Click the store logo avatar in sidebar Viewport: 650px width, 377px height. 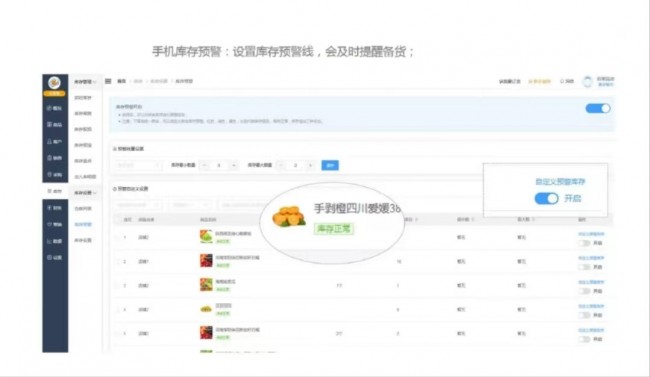[x=54, y=83]
